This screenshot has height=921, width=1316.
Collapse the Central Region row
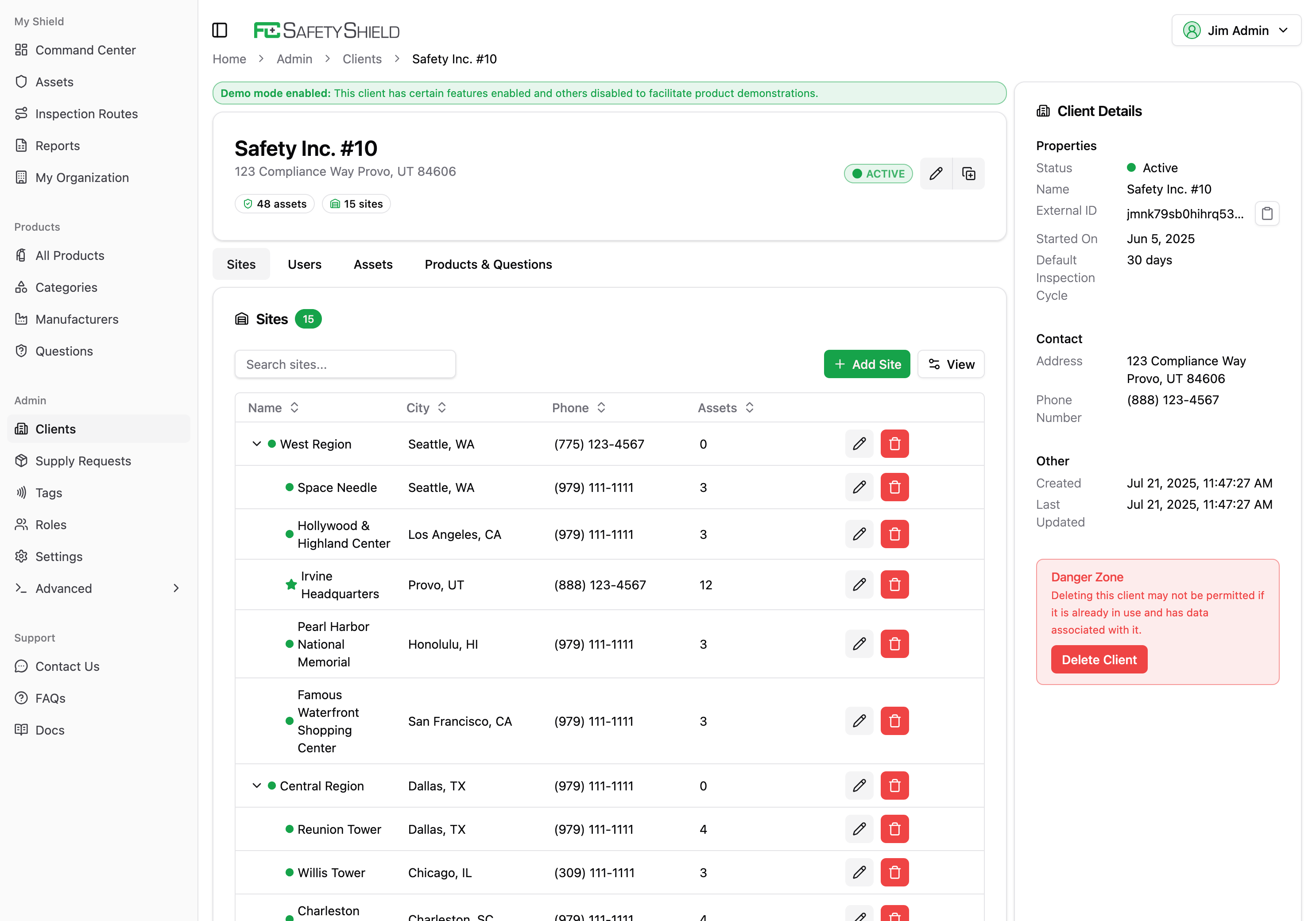coord(256,786)
